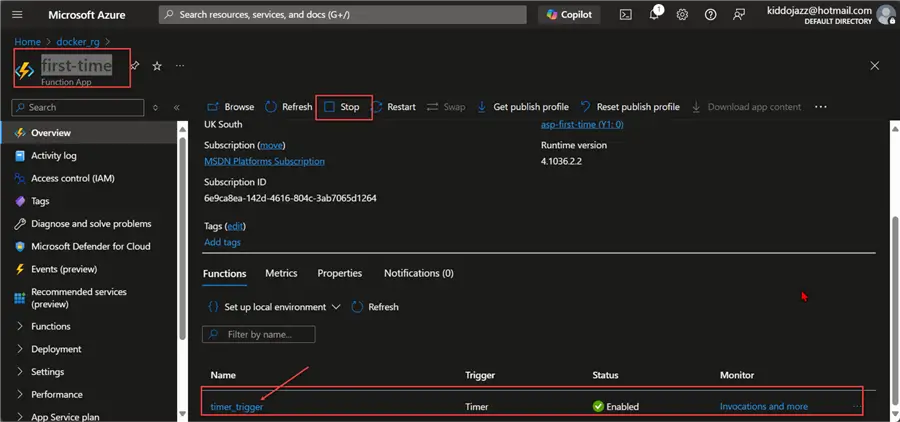Launch Cloud Shell from top bar
The width and height of the screenshot is (900, 422).
pyautogui.click(x=626, y=15)
